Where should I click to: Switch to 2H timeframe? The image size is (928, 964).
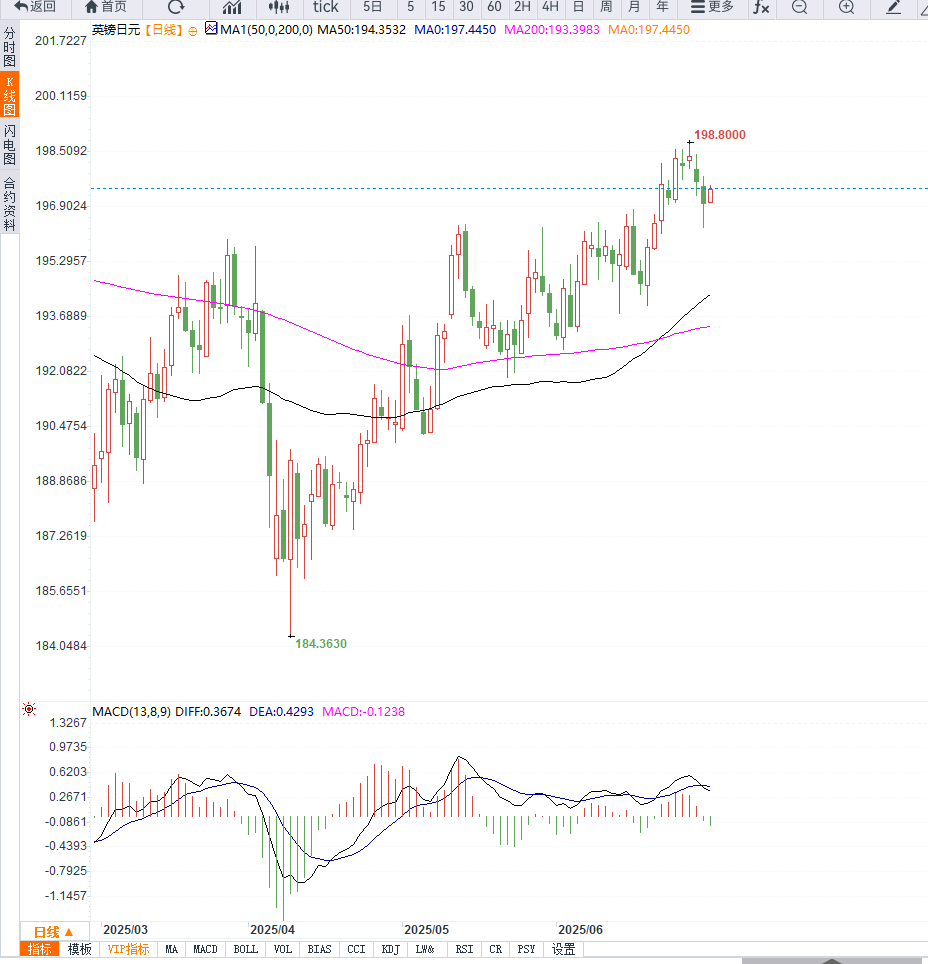pos(522,7)
